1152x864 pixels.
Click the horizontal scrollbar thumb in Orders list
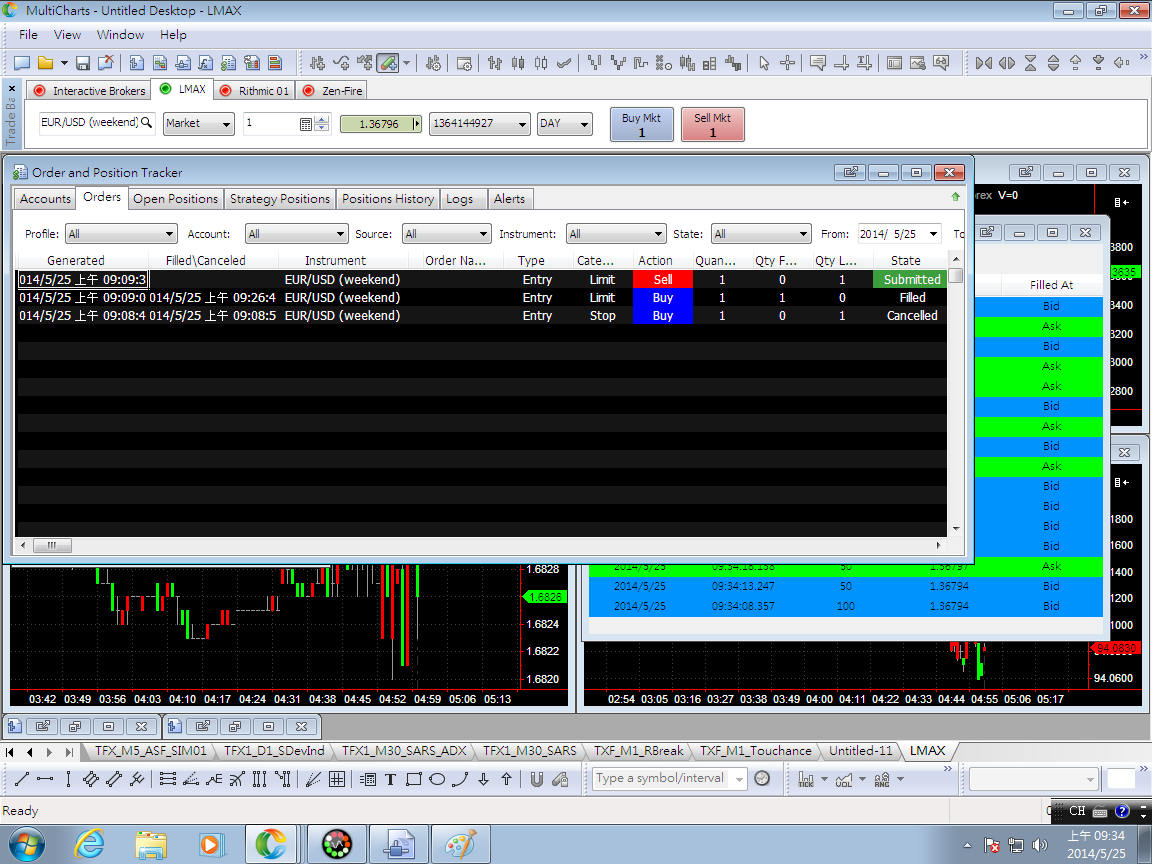(x=51, y=545)
